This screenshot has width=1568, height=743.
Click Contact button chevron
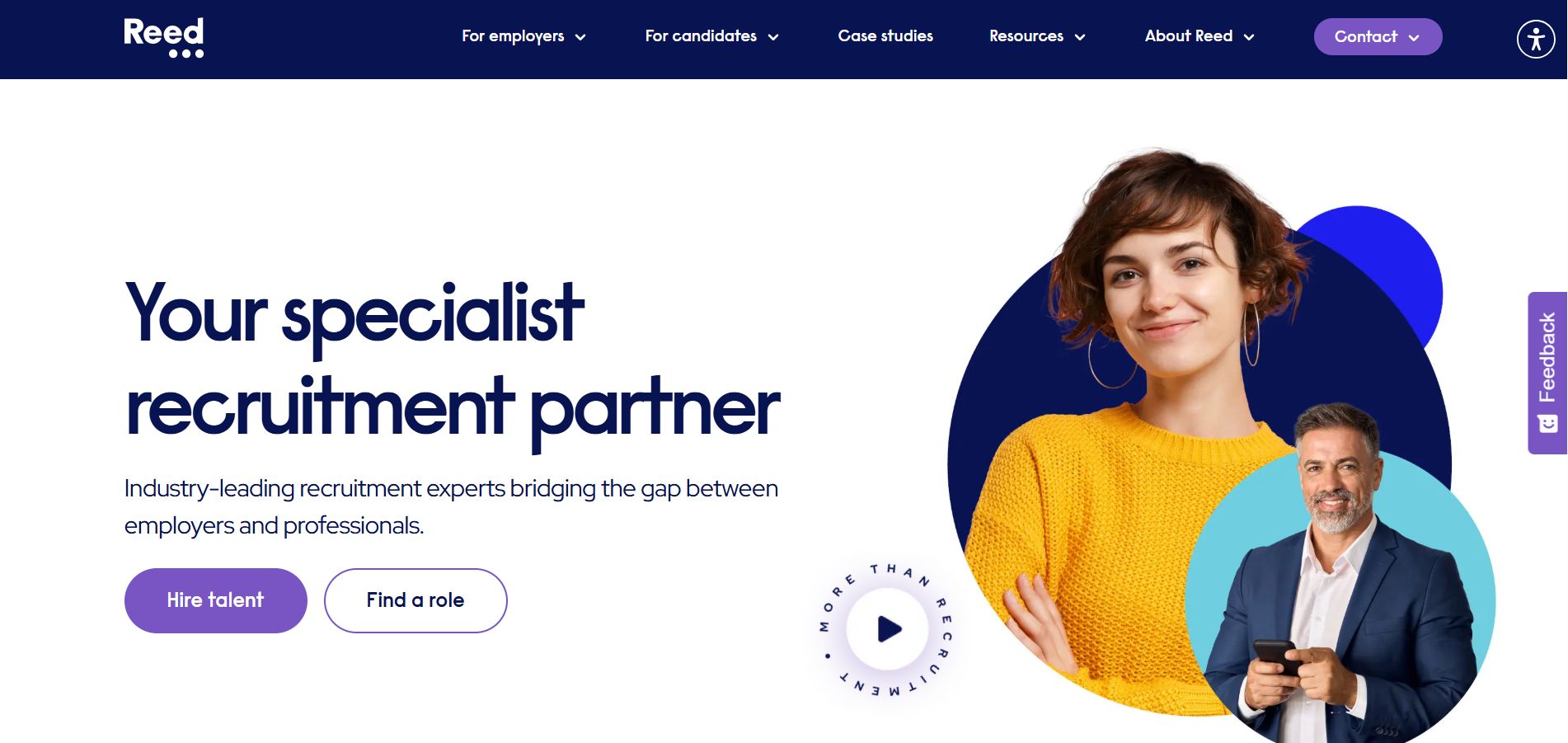tap(1414, 38)
